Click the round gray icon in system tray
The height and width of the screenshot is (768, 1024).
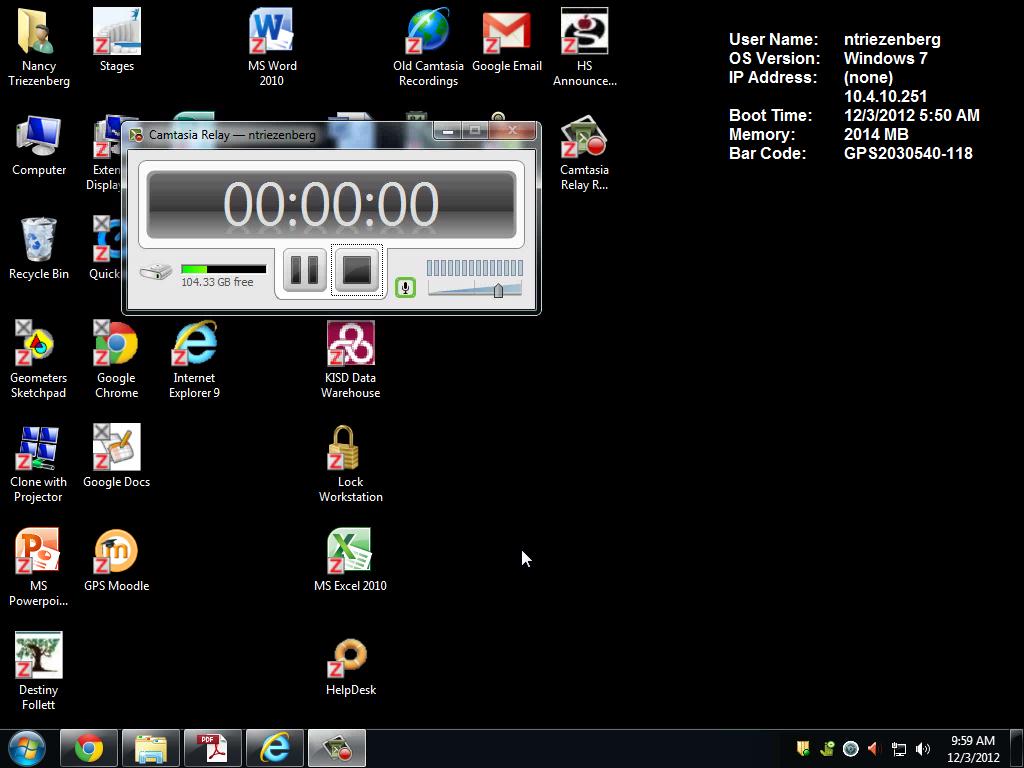point(850,748)
